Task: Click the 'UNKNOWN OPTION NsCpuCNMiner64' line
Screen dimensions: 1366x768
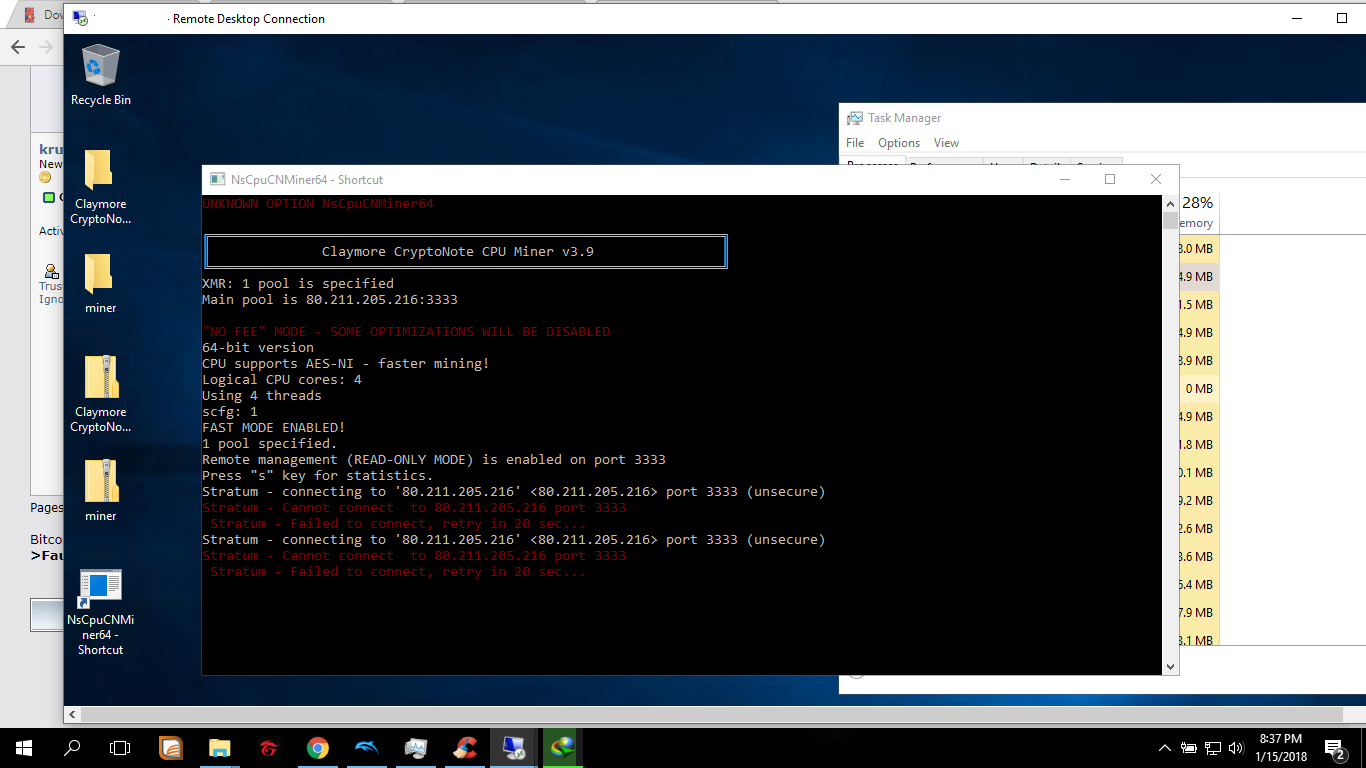Action: [318, 204]
